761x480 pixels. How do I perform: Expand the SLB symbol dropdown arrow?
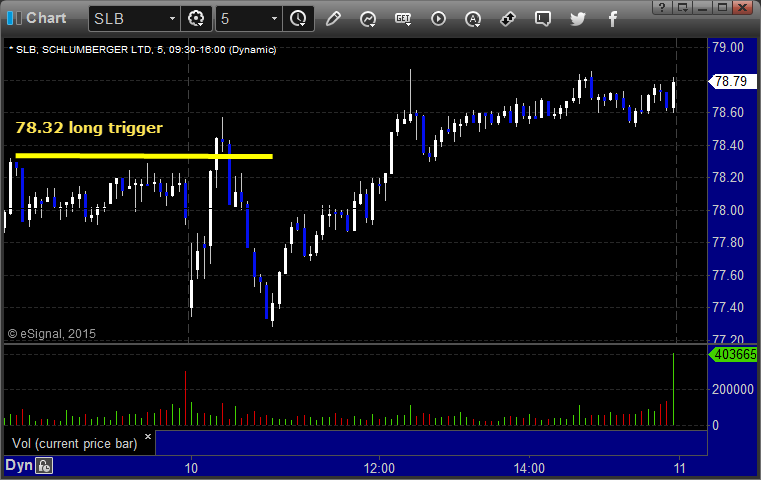coord(172,19)
